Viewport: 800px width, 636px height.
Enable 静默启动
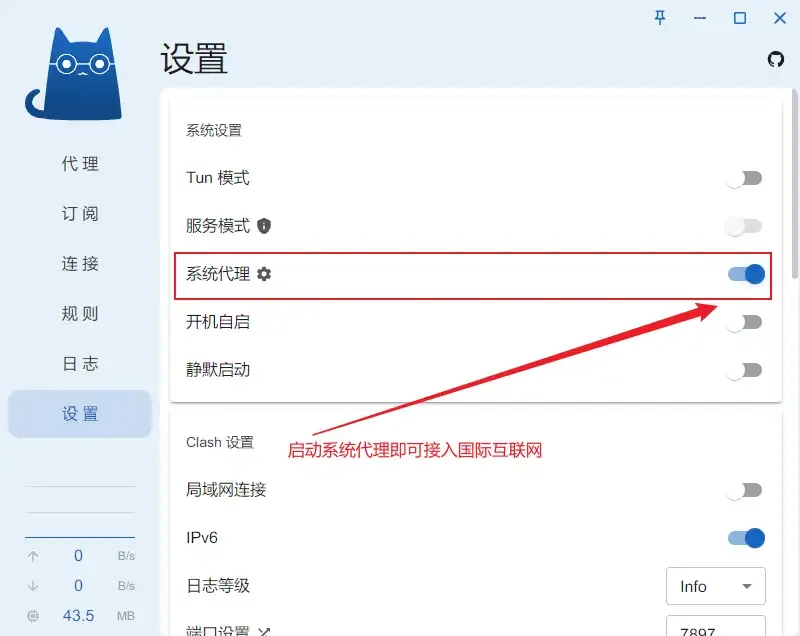coord(744,370)
